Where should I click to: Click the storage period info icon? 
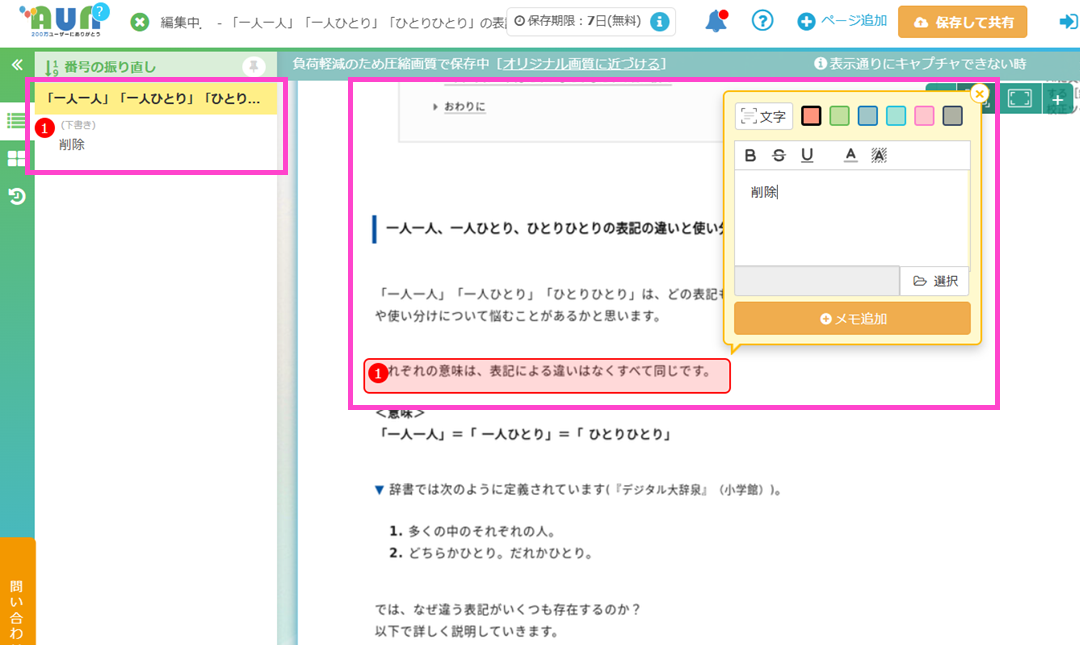point(659,21)
